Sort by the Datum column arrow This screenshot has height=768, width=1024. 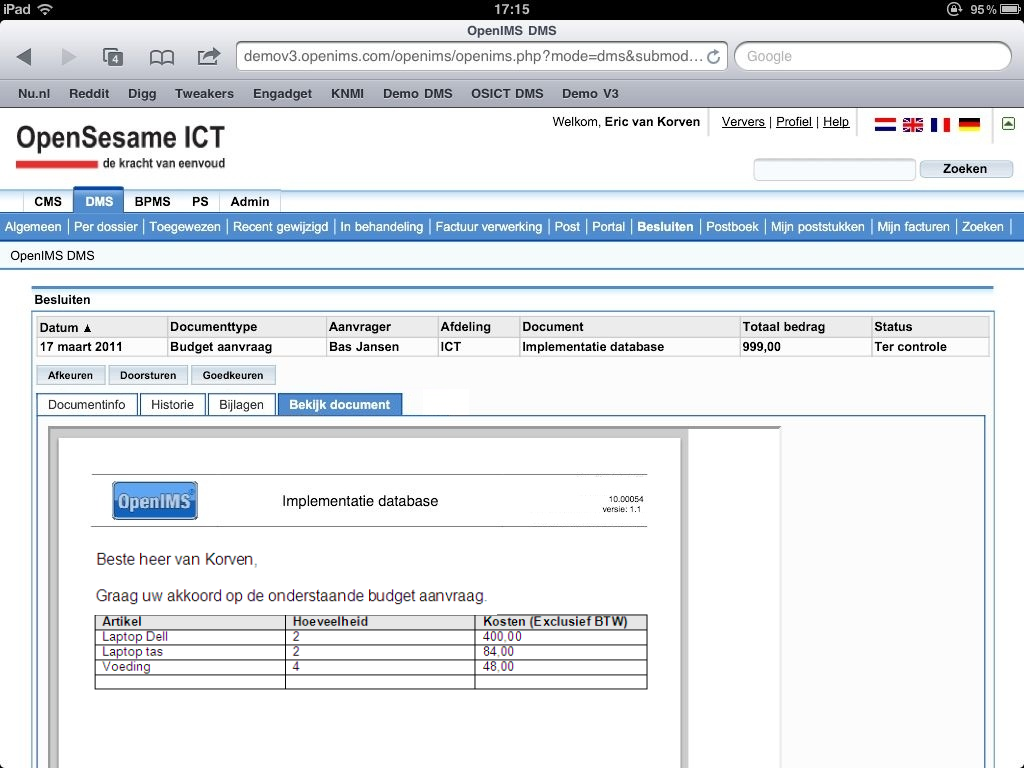pyautogui.click(x=88, y=328)
